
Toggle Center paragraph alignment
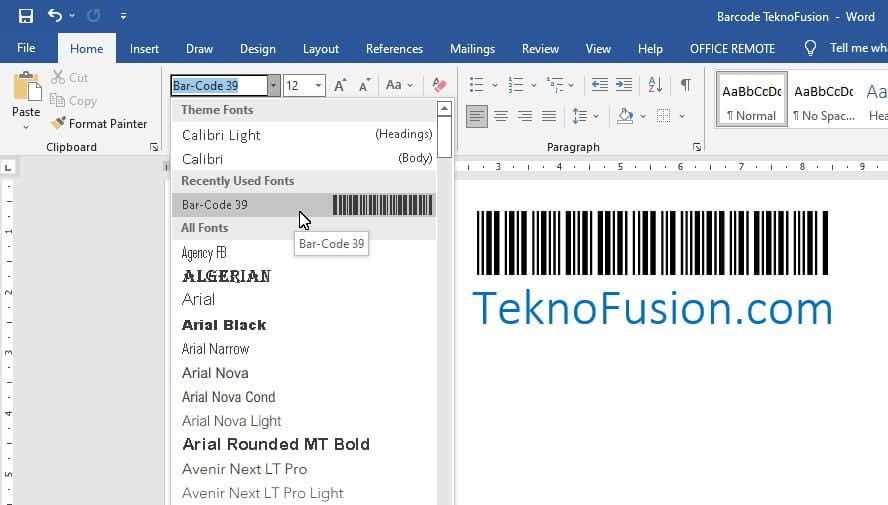click(x=501, y=117)
